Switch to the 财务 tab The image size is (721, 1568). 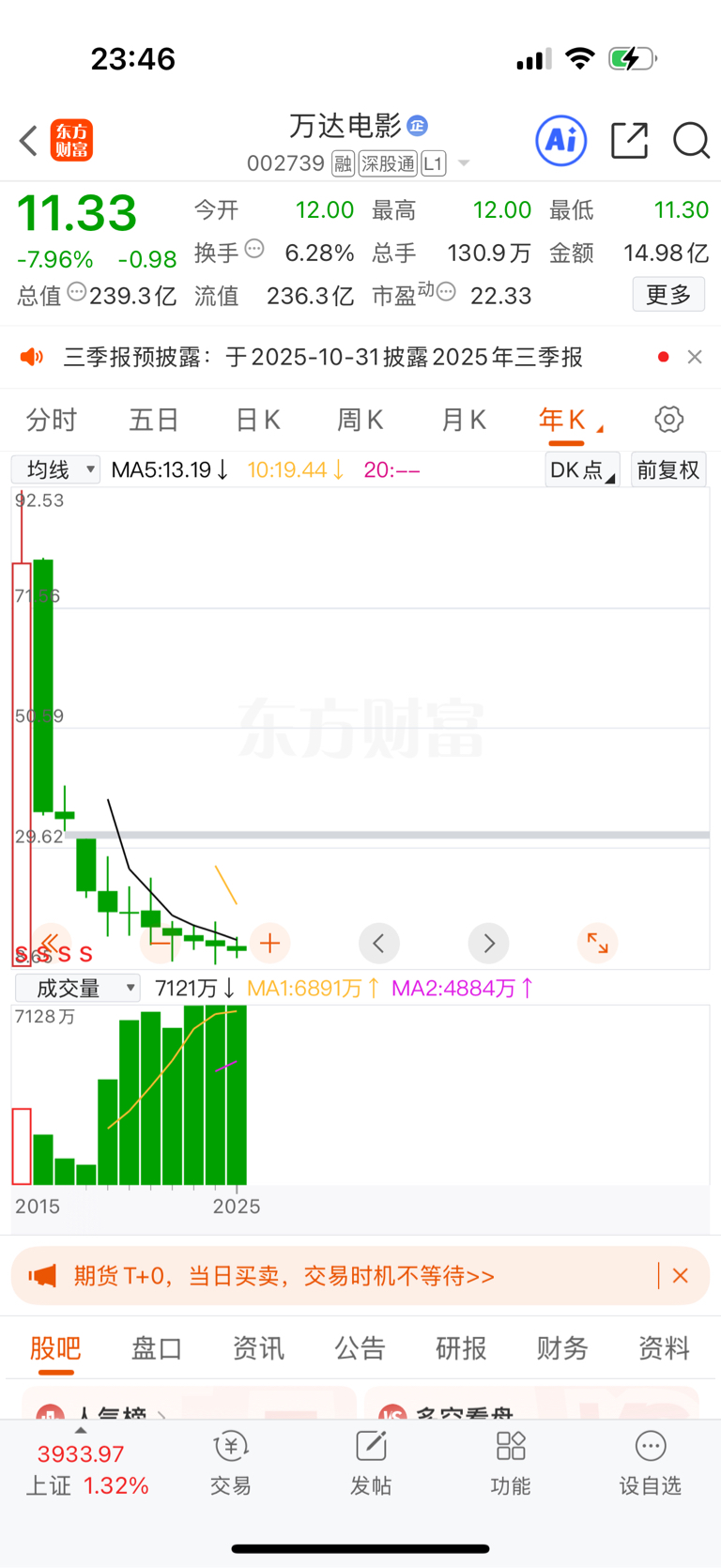pyautogui.click(x=562, y=1348)
